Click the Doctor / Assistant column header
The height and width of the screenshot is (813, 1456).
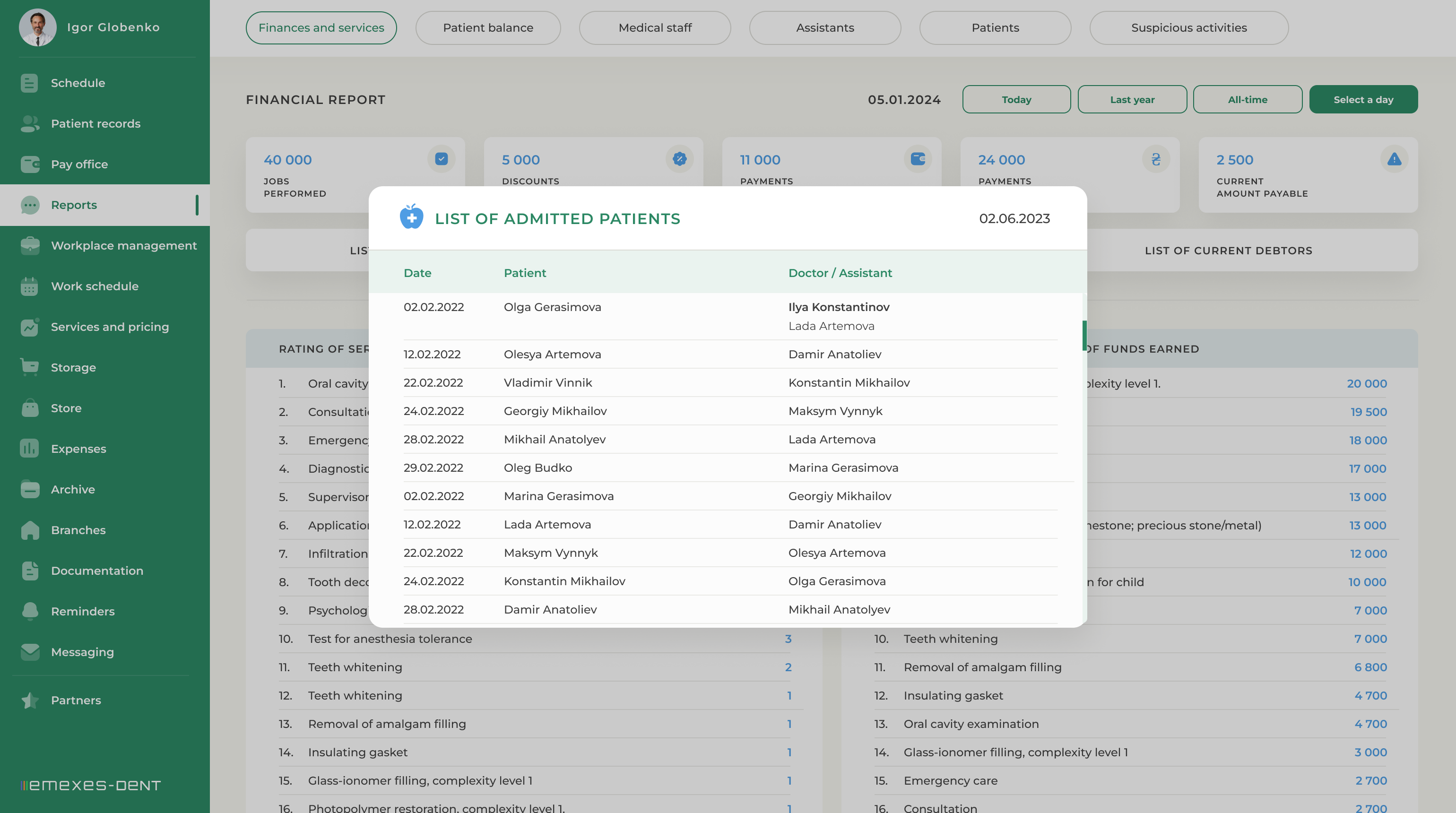(x=840, y=273)
